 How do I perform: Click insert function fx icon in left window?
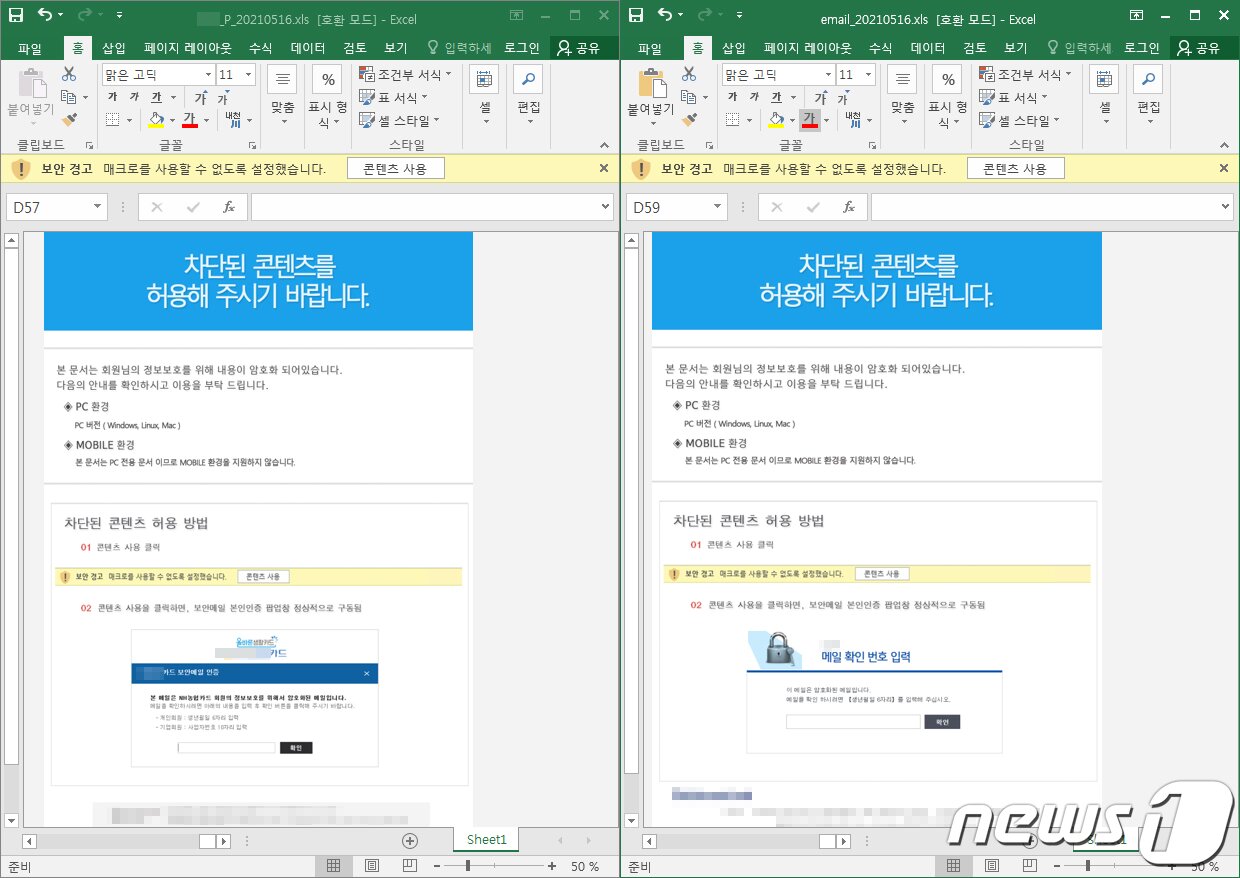(229, 207)
